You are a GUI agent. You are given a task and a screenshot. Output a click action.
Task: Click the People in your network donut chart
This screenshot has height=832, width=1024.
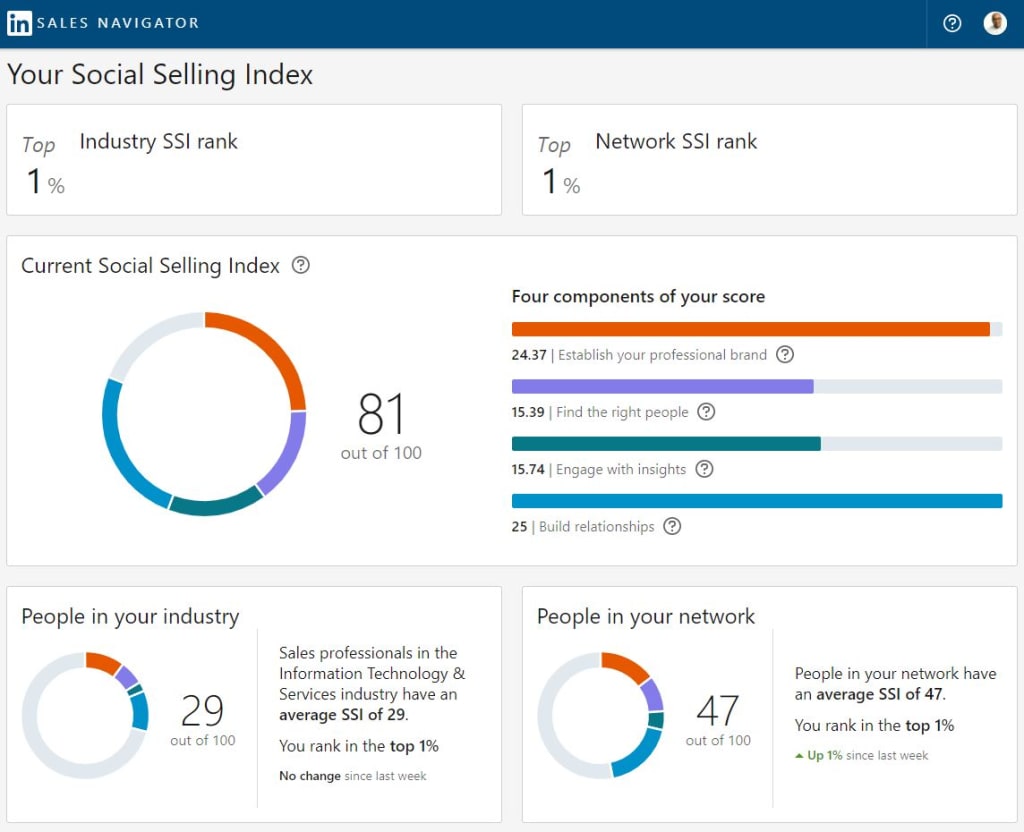(x=601, y=715)
